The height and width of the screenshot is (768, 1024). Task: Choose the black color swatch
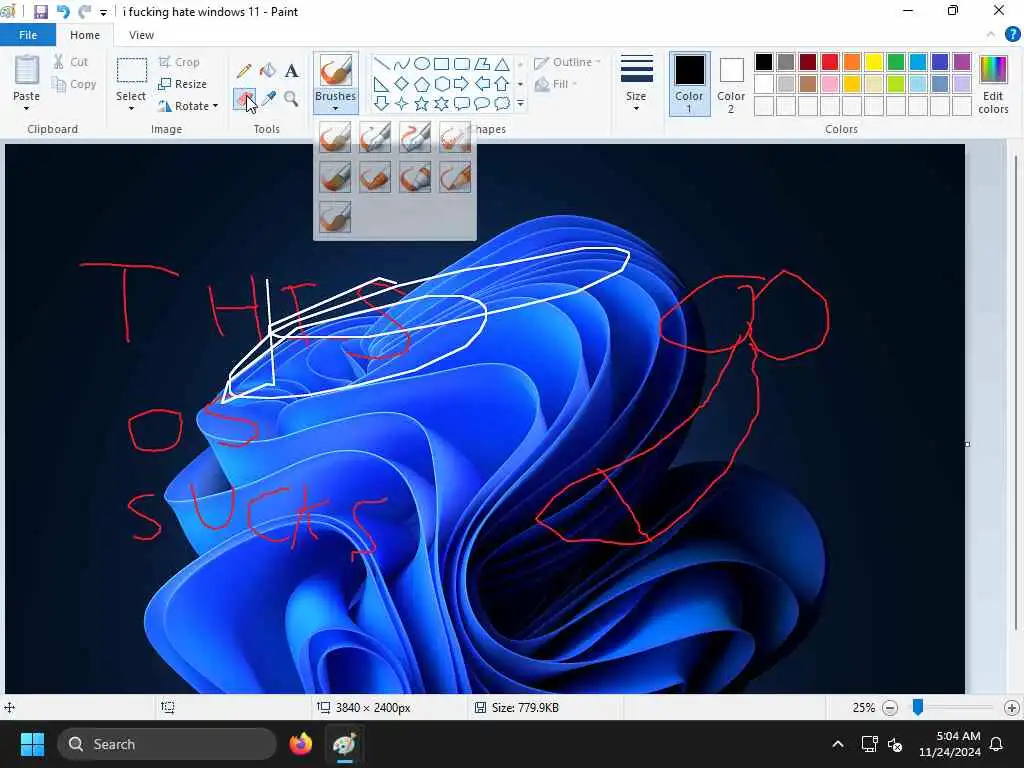coord(764,62)
